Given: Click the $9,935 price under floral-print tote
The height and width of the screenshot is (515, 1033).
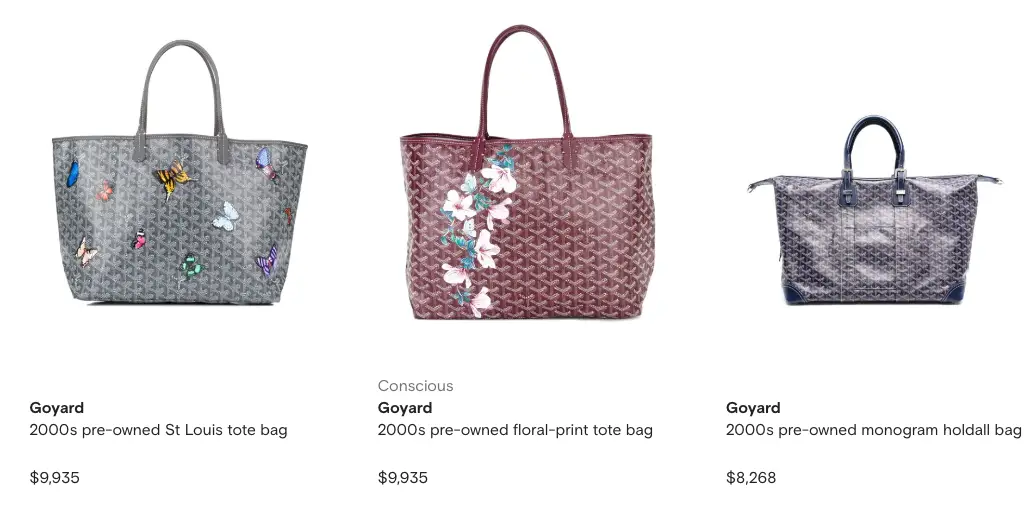Looking at the screenshot, I should (403, 477).
